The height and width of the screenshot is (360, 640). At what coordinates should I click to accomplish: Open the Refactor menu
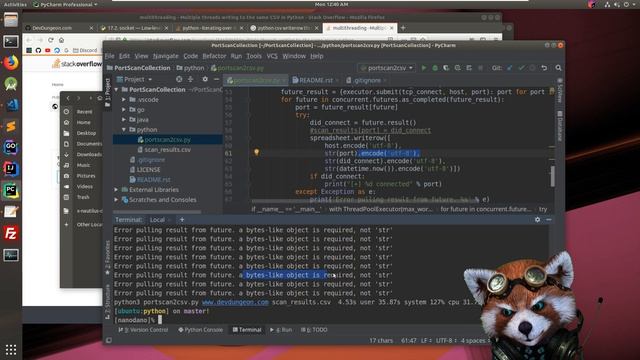pyautogui.click(x=214, y=56)
